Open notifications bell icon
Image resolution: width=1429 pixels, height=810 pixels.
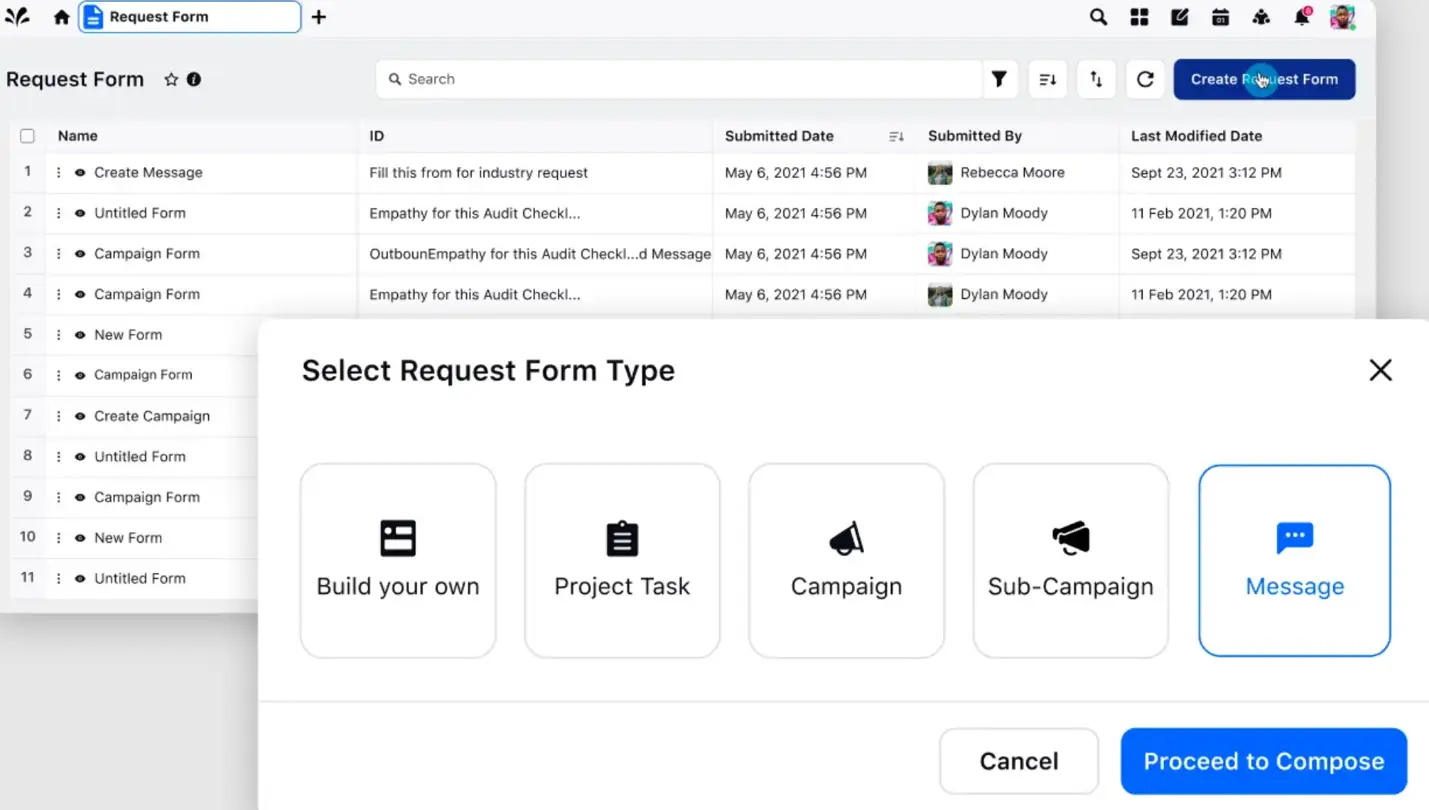tap(1302, 17)
